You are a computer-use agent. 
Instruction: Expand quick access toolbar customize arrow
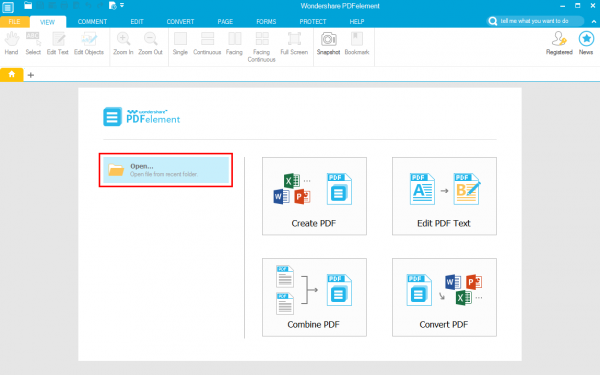coord(122,5)
